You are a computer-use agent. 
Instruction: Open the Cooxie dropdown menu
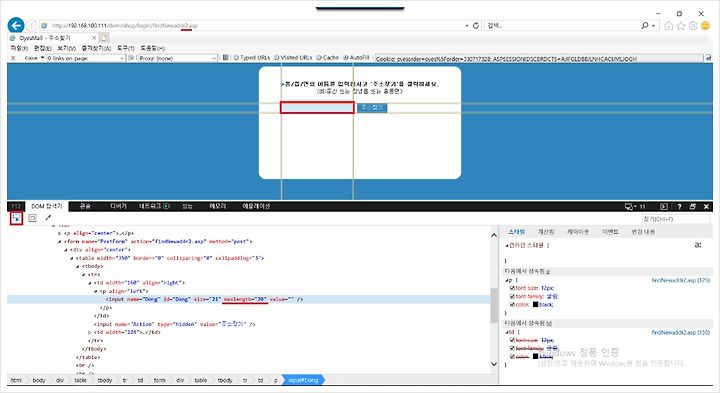pos(34,58)
